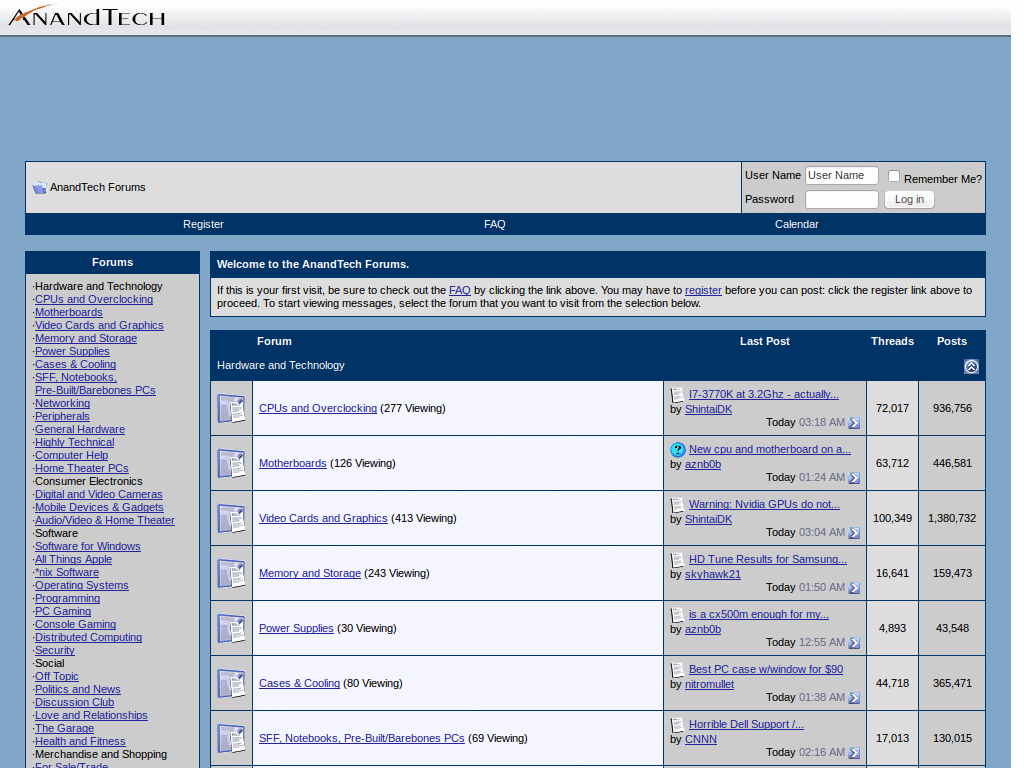The width and height of the screenshot is (1024, 768).
Task: Jump to last post in Cases & Cooling
Action: pos(853,697)
